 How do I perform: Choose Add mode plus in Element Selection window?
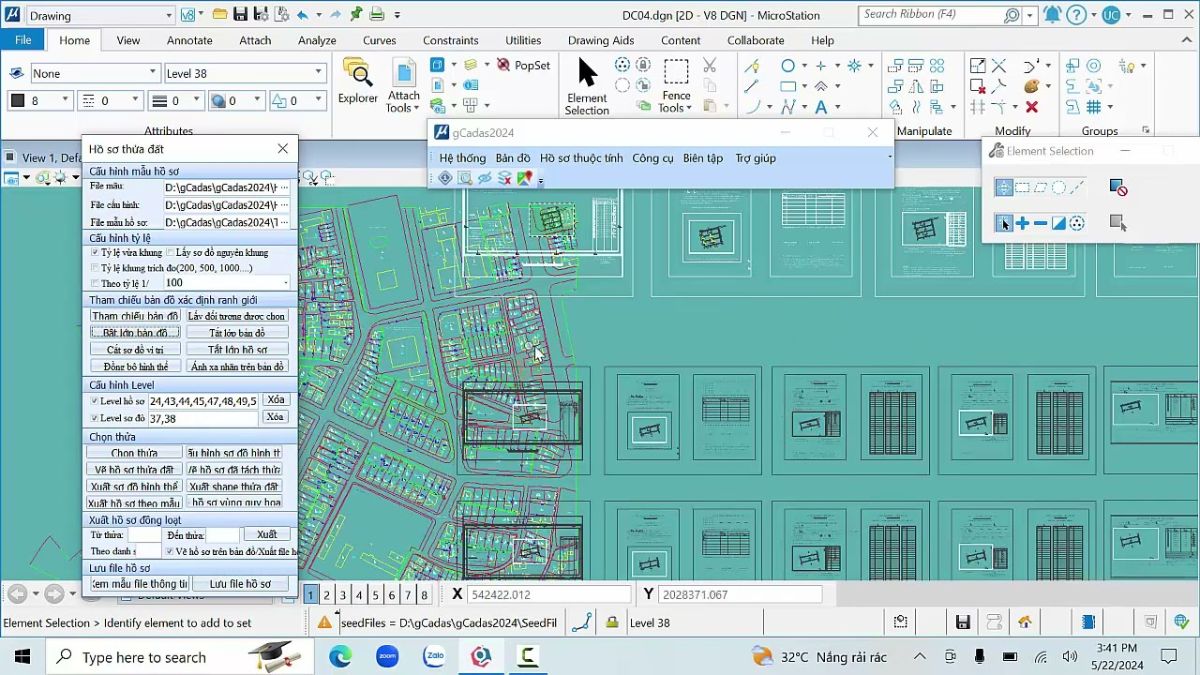[x=1022, y=223]
